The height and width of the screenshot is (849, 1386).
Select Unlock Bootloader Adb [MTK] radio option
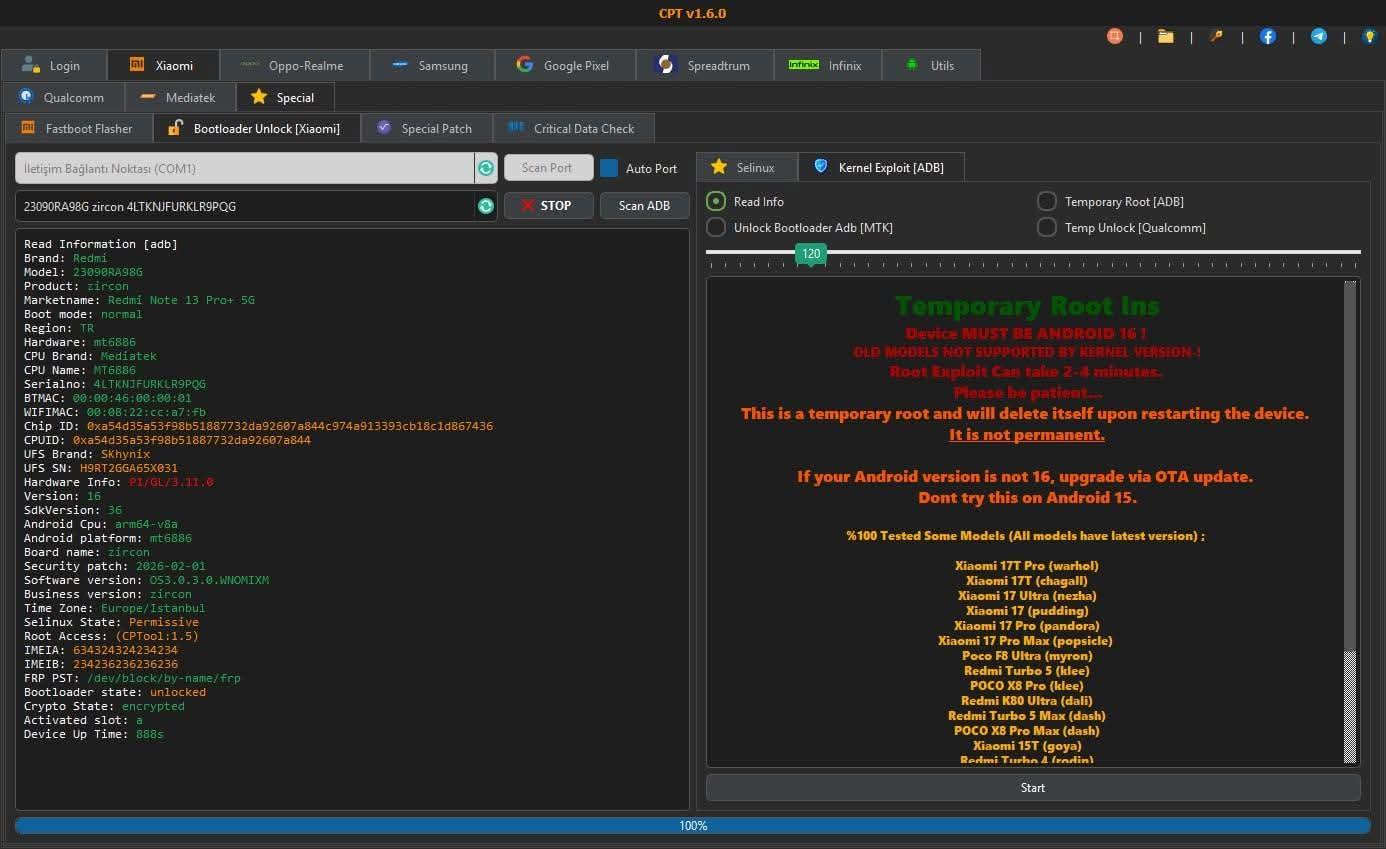pos(716,227)
